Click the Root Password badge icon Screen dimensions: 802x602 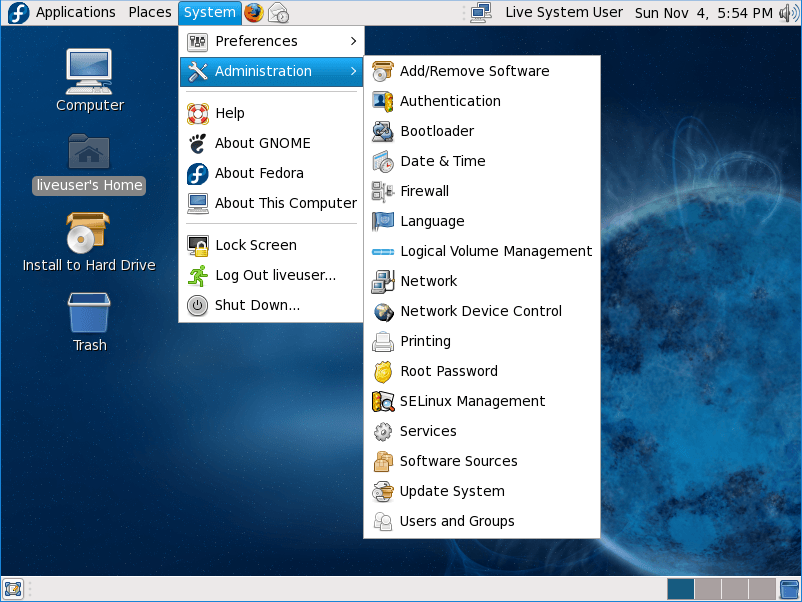(383, 371)
